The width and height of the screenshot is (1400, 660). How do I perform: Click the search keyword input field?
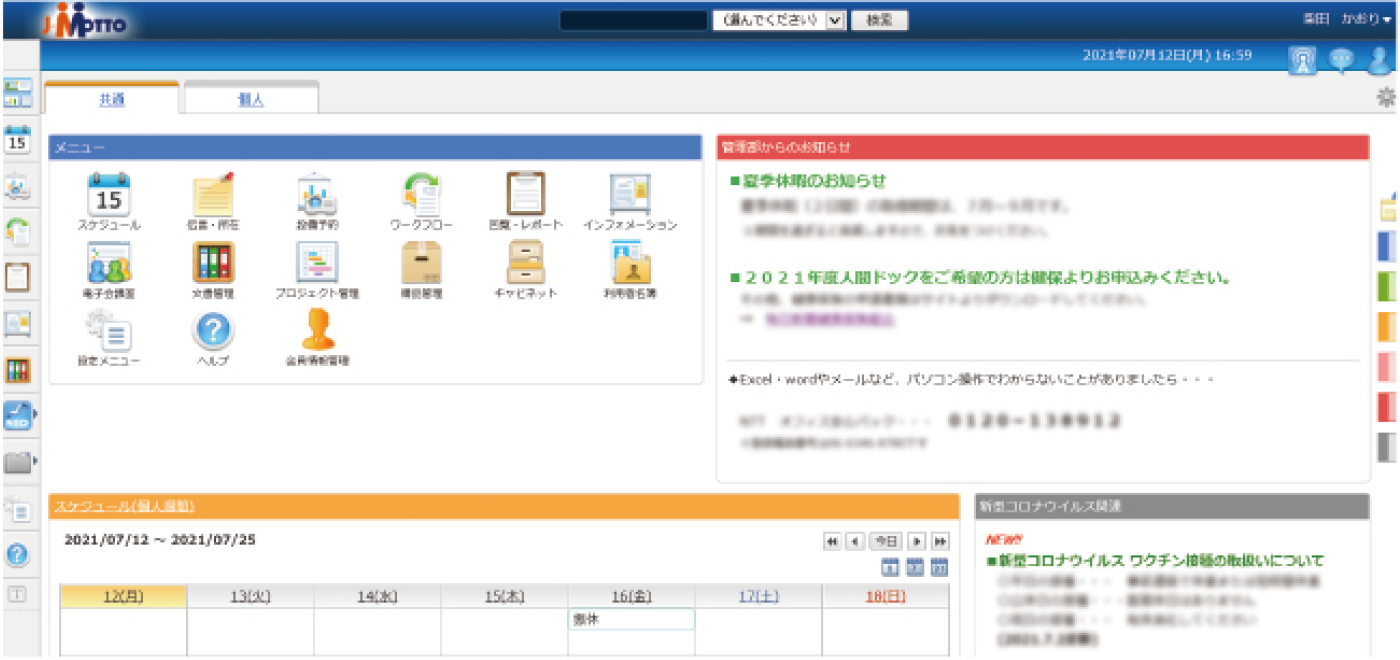634,20
